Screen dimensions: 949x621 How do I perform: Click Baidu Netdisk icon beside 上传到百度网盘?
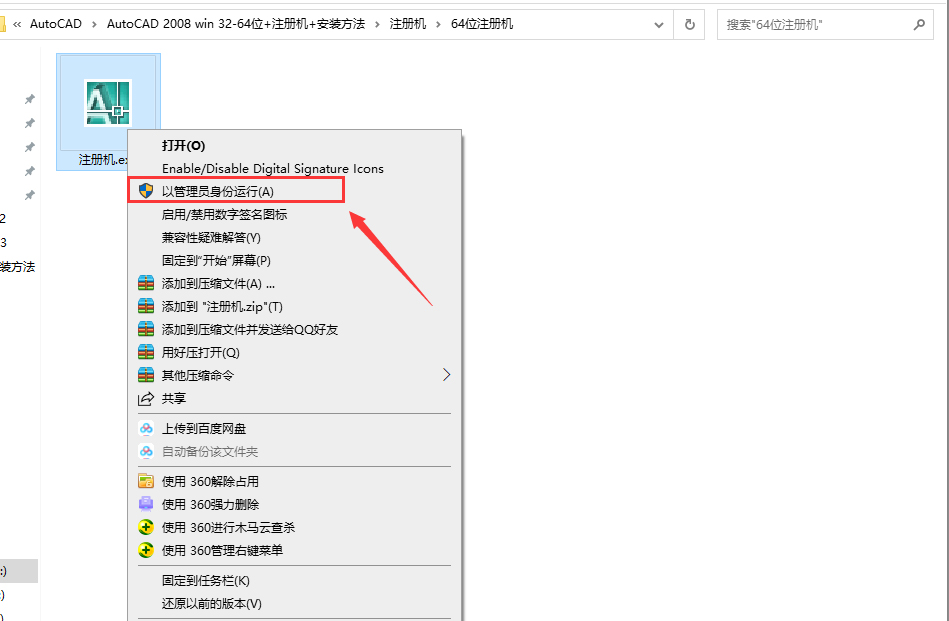click(146, 429)
